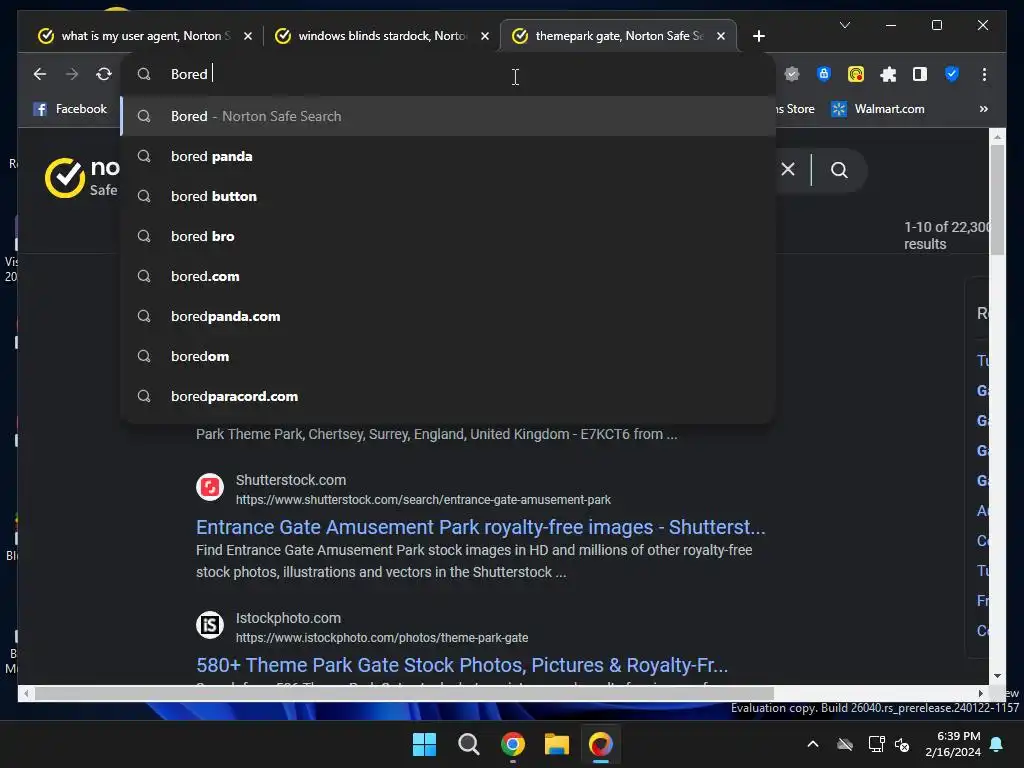This screenshot has height=768, width=1024.
Task: Open 'Entrance Gate Amusement Park' Shutterstock result
Action: coord(481,527)
